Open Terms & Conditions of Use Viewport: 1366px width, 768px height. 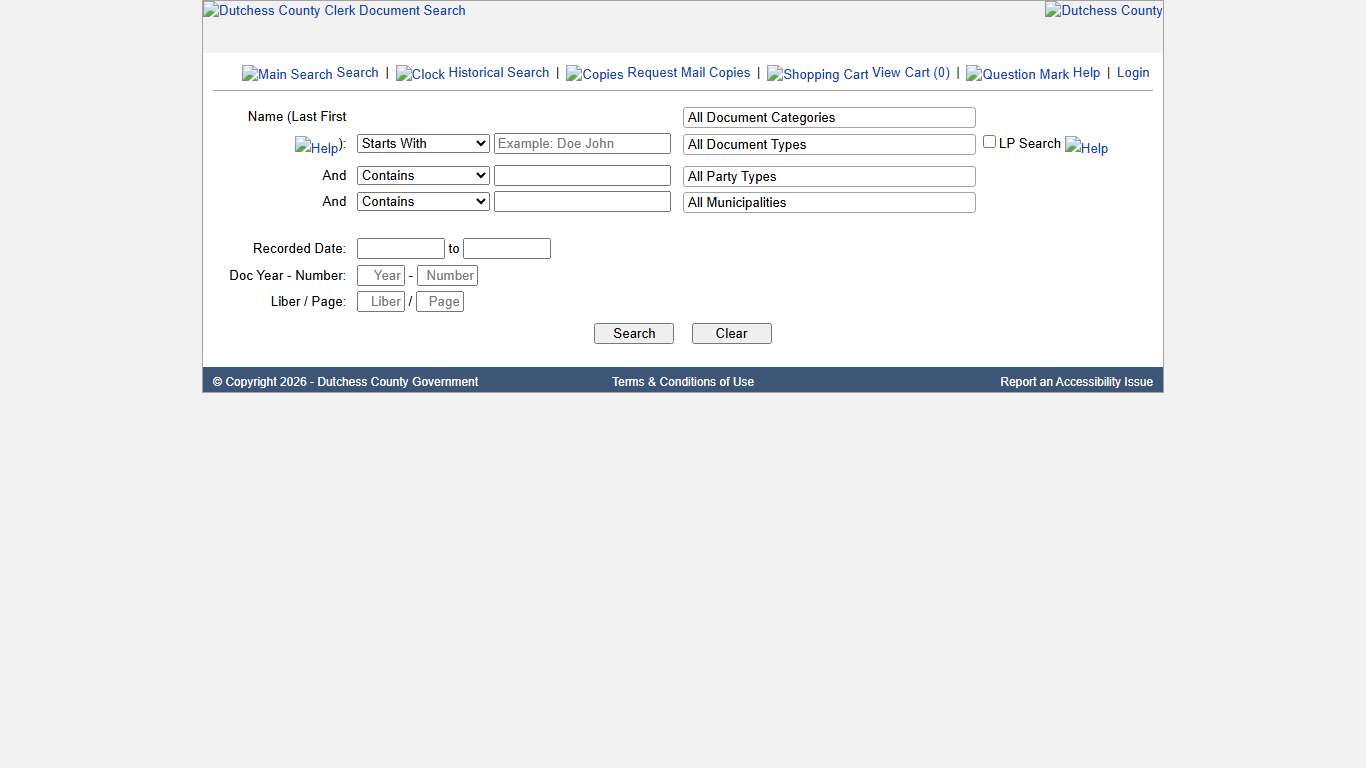coord(683,381)
